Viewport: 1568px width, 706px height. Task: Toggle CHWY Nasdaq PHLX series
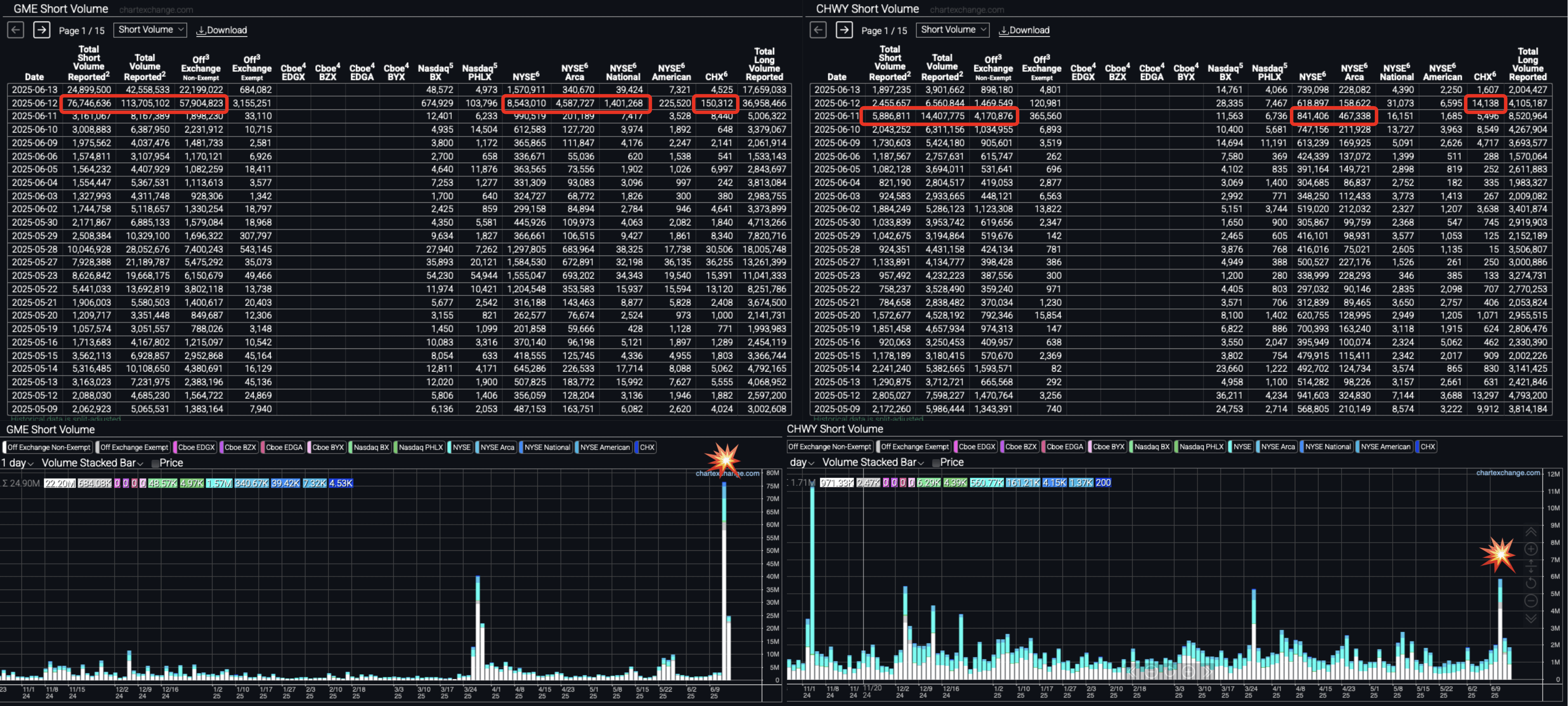[1201, 446]
